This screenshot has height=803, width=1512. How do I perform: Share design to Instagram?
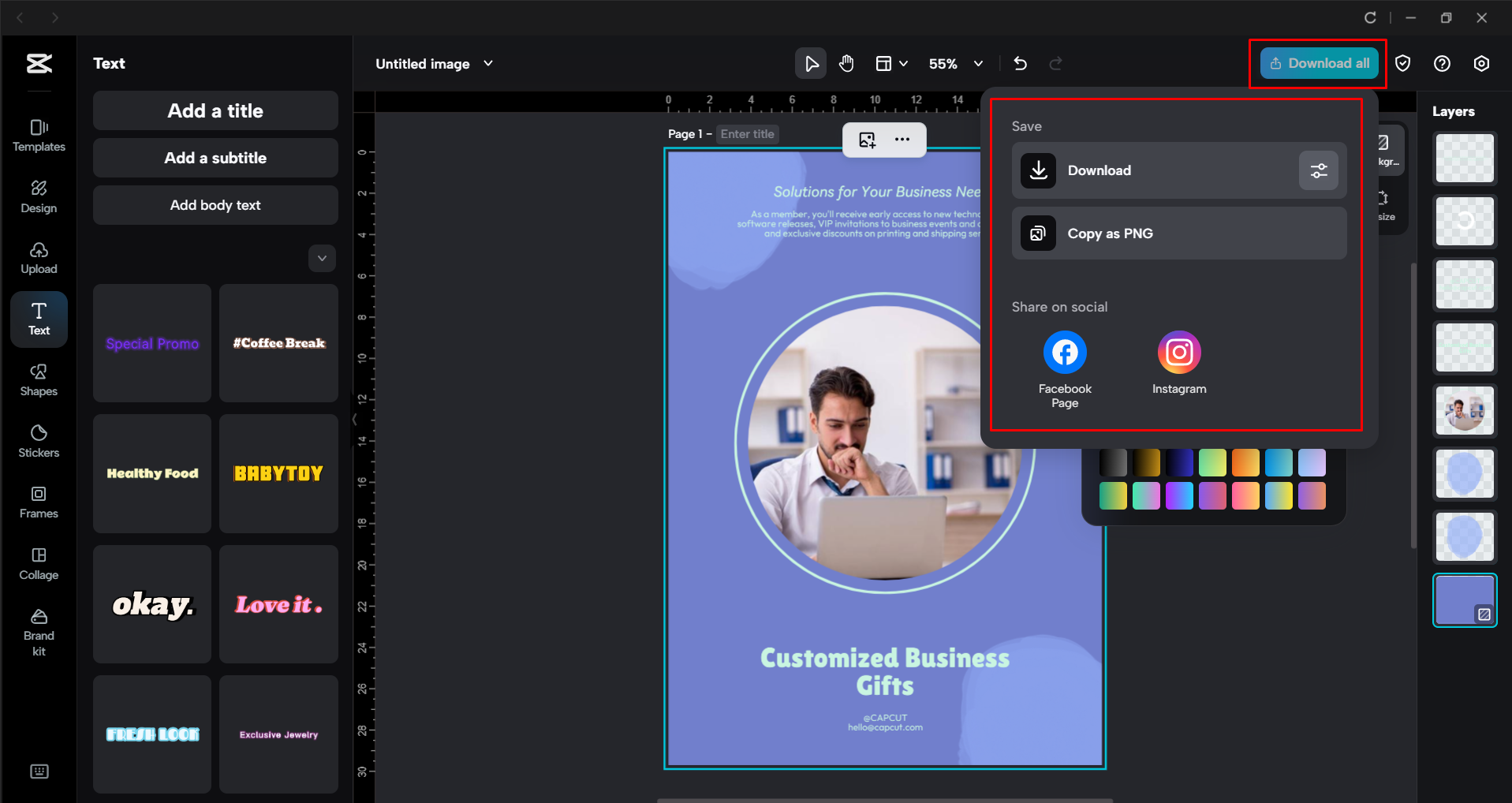[x=1178, y=352]
